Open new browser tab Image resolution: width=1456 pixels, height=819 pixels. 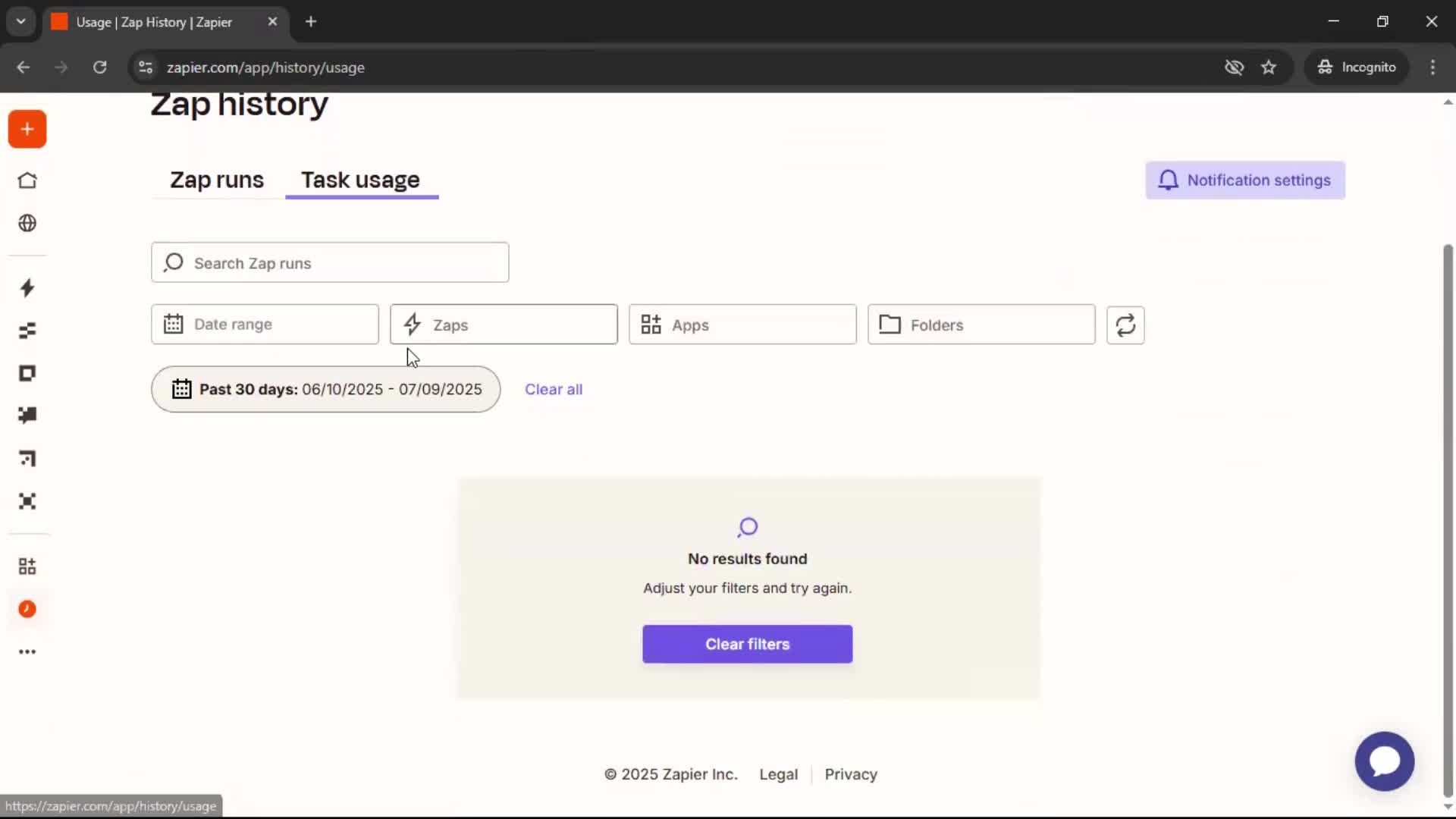311,21
